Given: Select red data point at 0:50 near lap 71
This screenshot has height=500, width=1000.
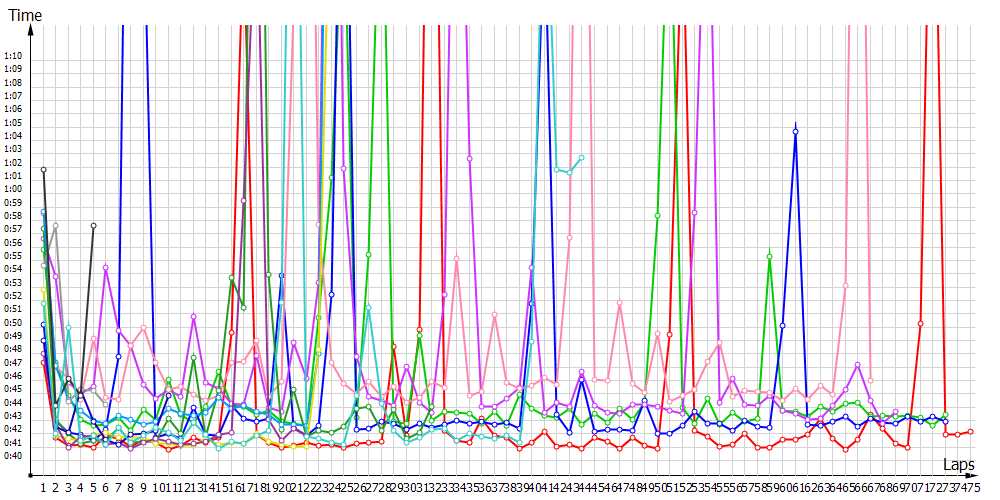Looking at the screenshot, I should click(x=920, y=323).
